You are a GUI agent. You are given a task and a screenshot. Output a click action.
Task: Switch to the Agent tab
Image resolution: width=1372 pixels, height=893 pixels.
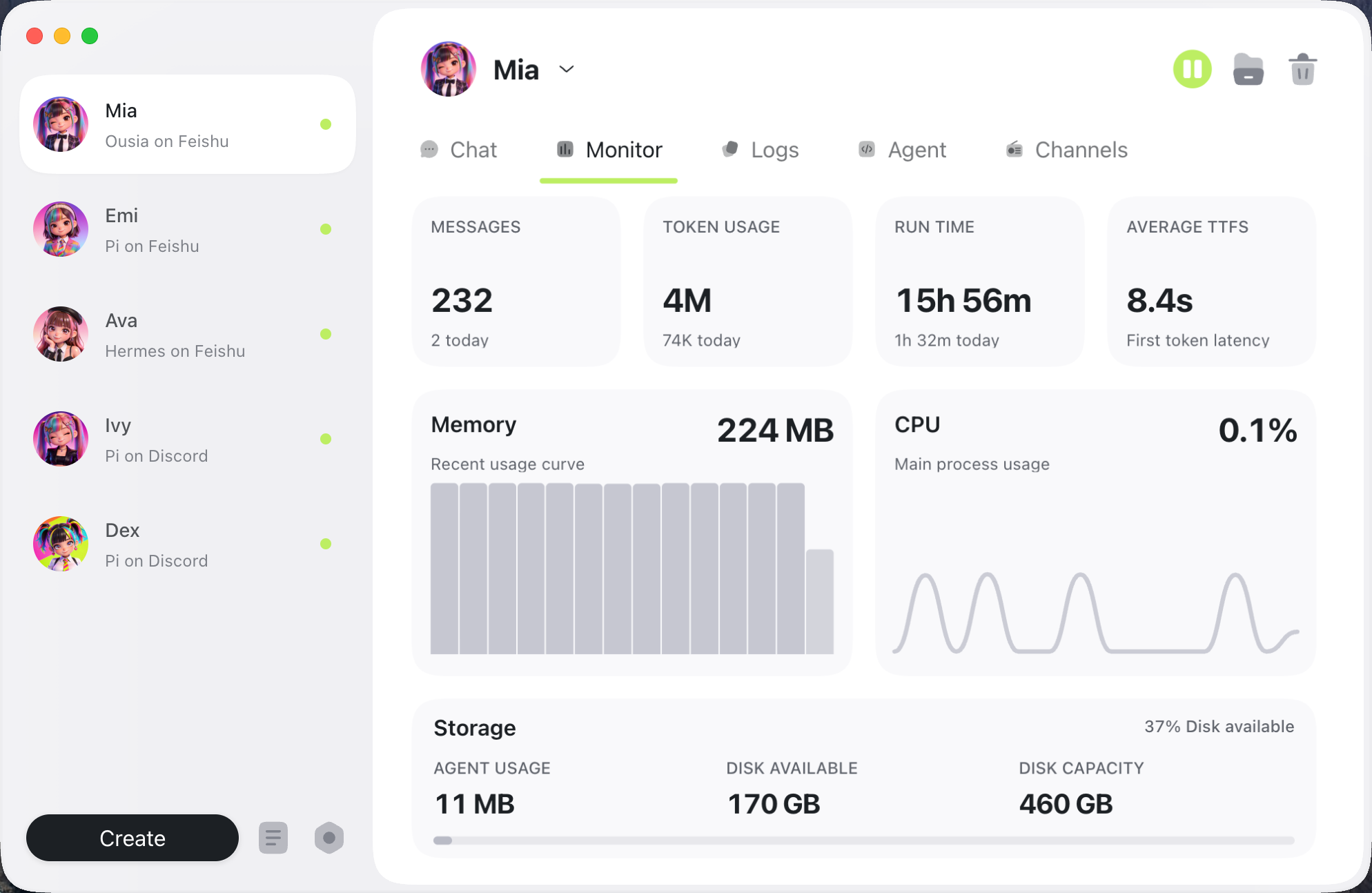click(903, 150)
